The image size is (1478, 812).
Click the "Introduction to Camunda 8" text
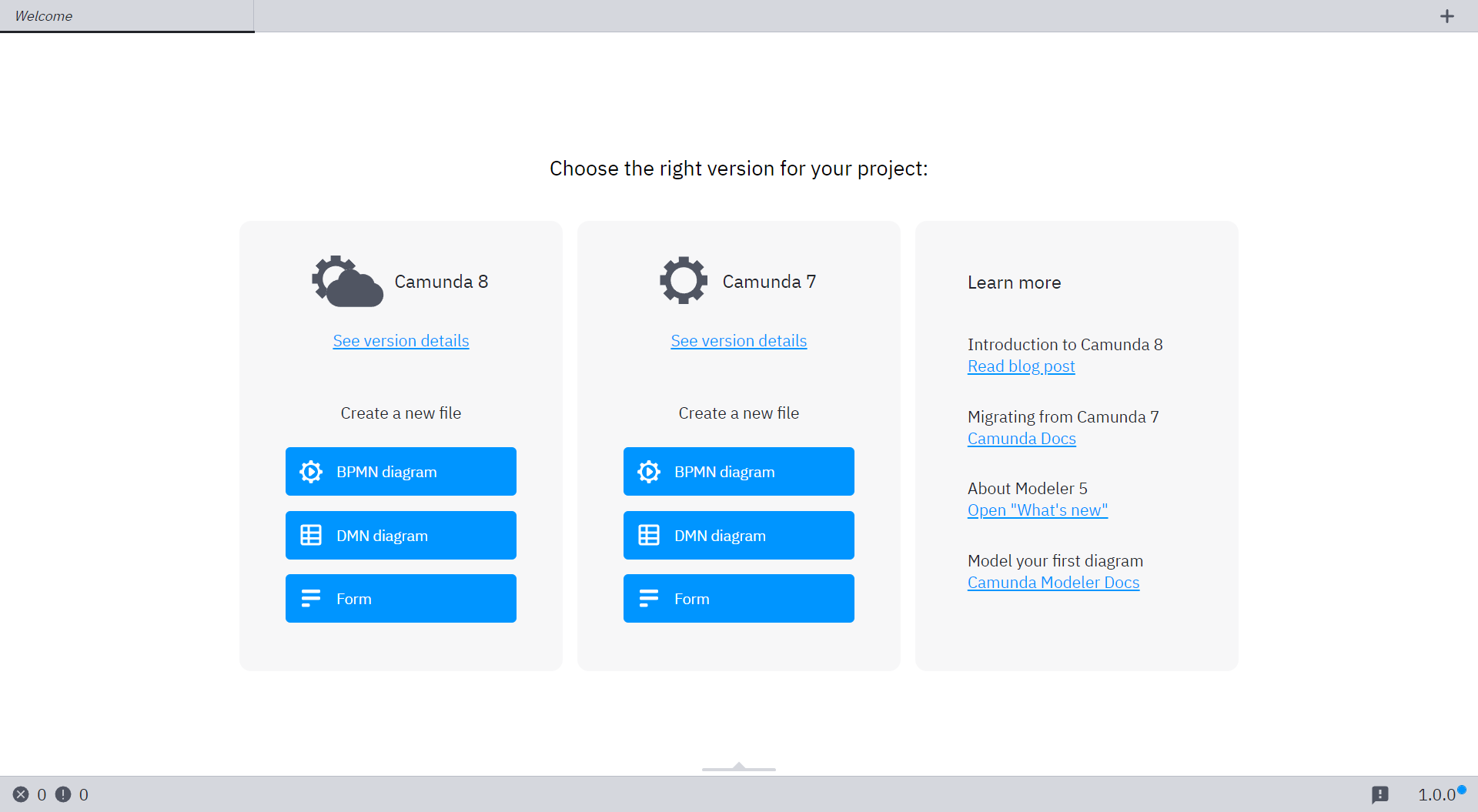pyautogui.click(x=1065, y=345)
